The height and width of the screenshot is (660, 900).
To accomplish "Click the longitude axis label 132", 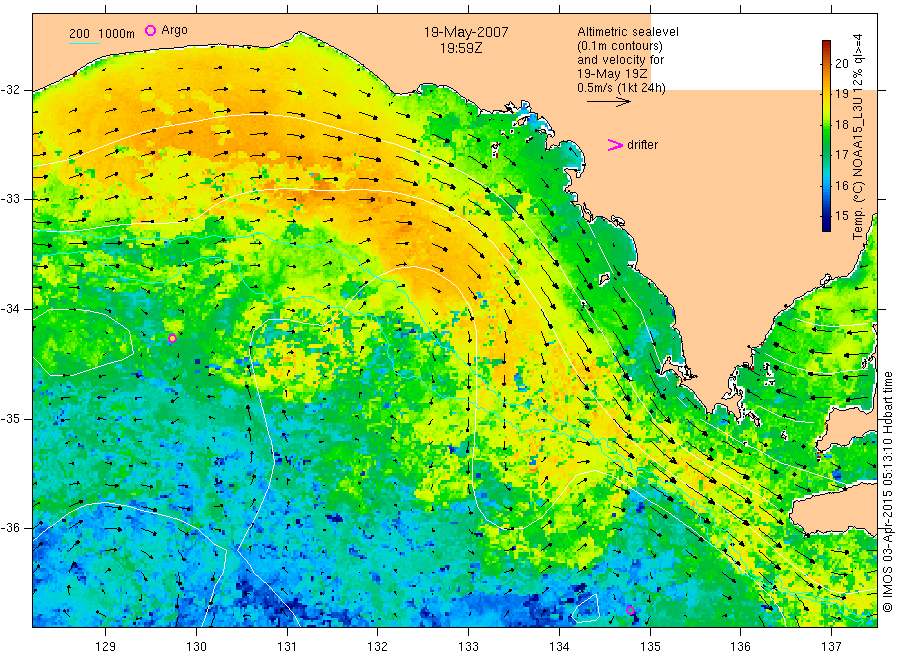I will tap(378, 647).
